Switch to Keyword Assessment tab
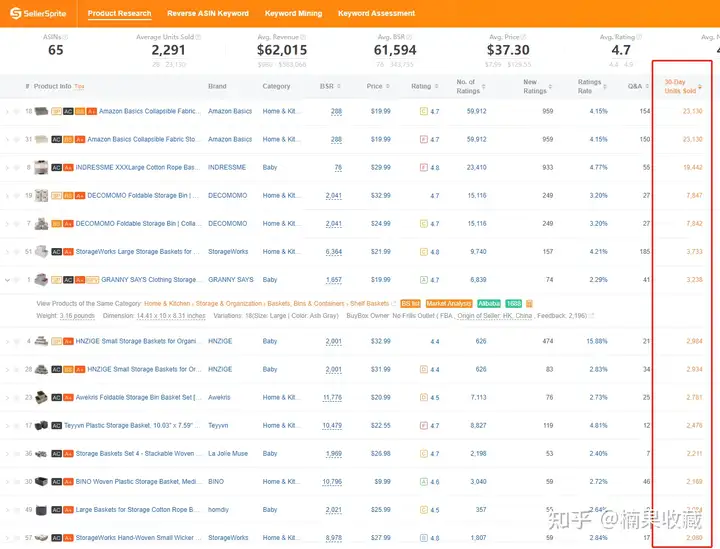Screen dimensions: 720x549 [x=377, y=13]
